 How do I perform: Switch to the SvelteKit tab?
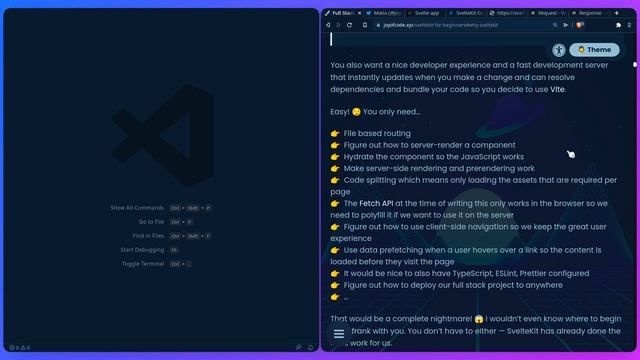(466, 13)
